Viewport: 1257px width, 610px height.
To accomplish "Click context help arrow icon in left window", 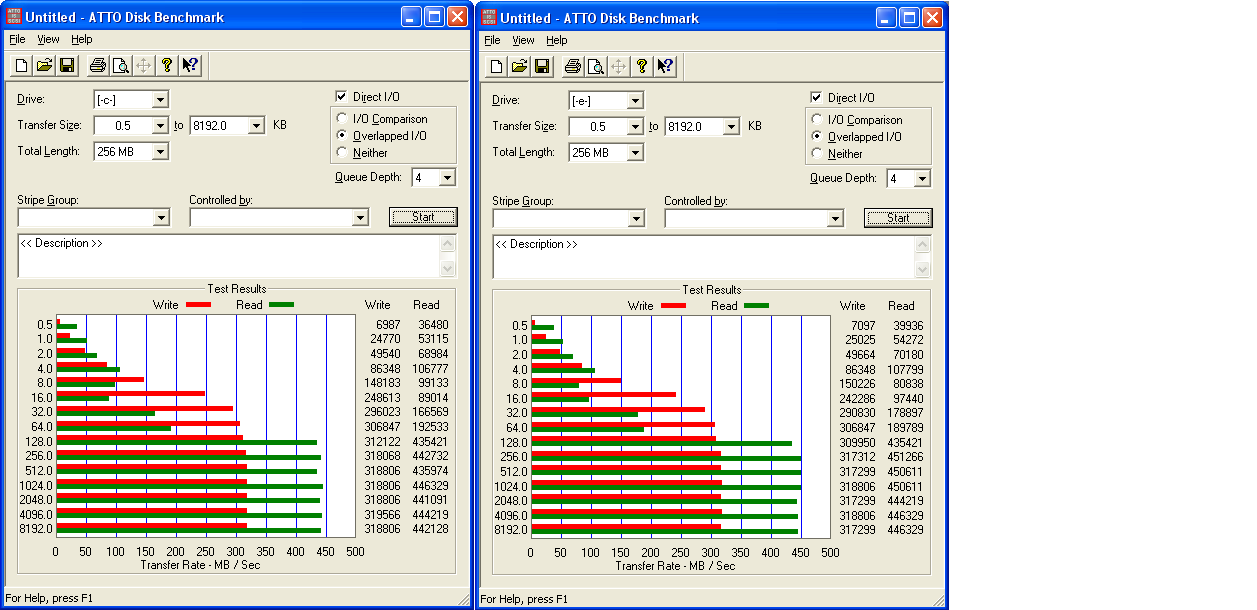I will click(190, 66).
